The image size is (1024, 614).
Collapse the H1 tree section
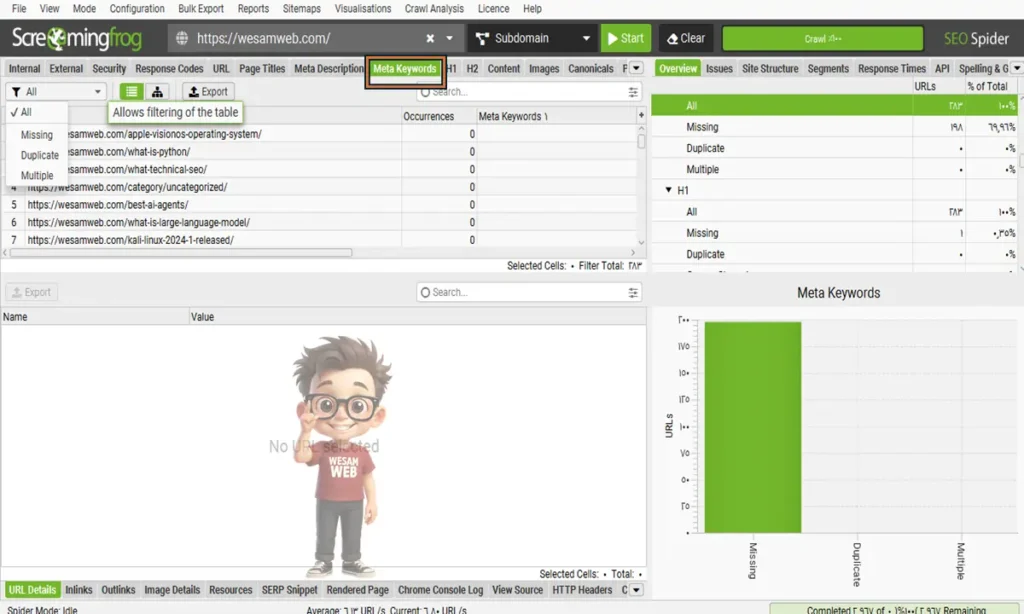(668, 190)
